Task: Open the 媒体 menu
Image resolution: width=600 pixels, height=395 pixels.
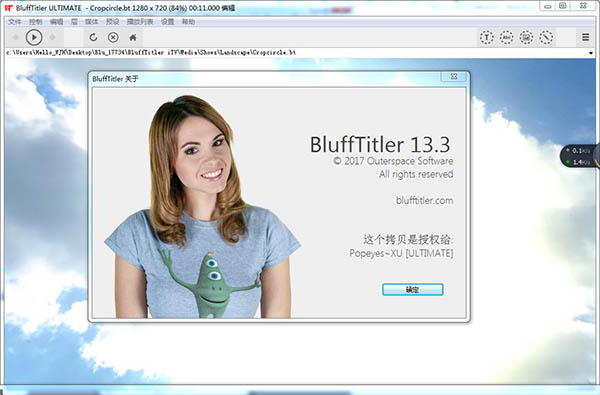Action: pos(91,22)
